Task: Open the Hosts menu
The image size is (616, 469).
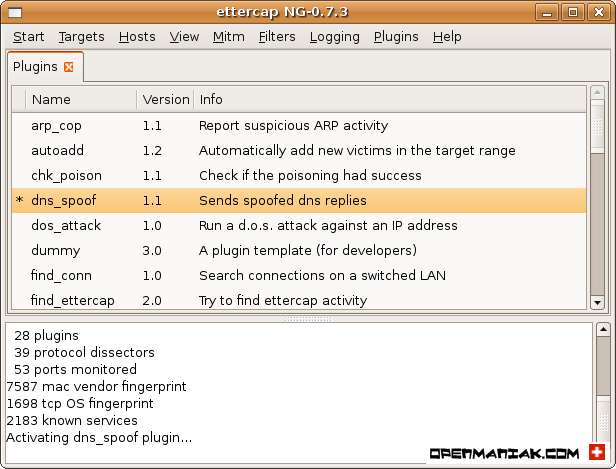Action: click(137, 37)
